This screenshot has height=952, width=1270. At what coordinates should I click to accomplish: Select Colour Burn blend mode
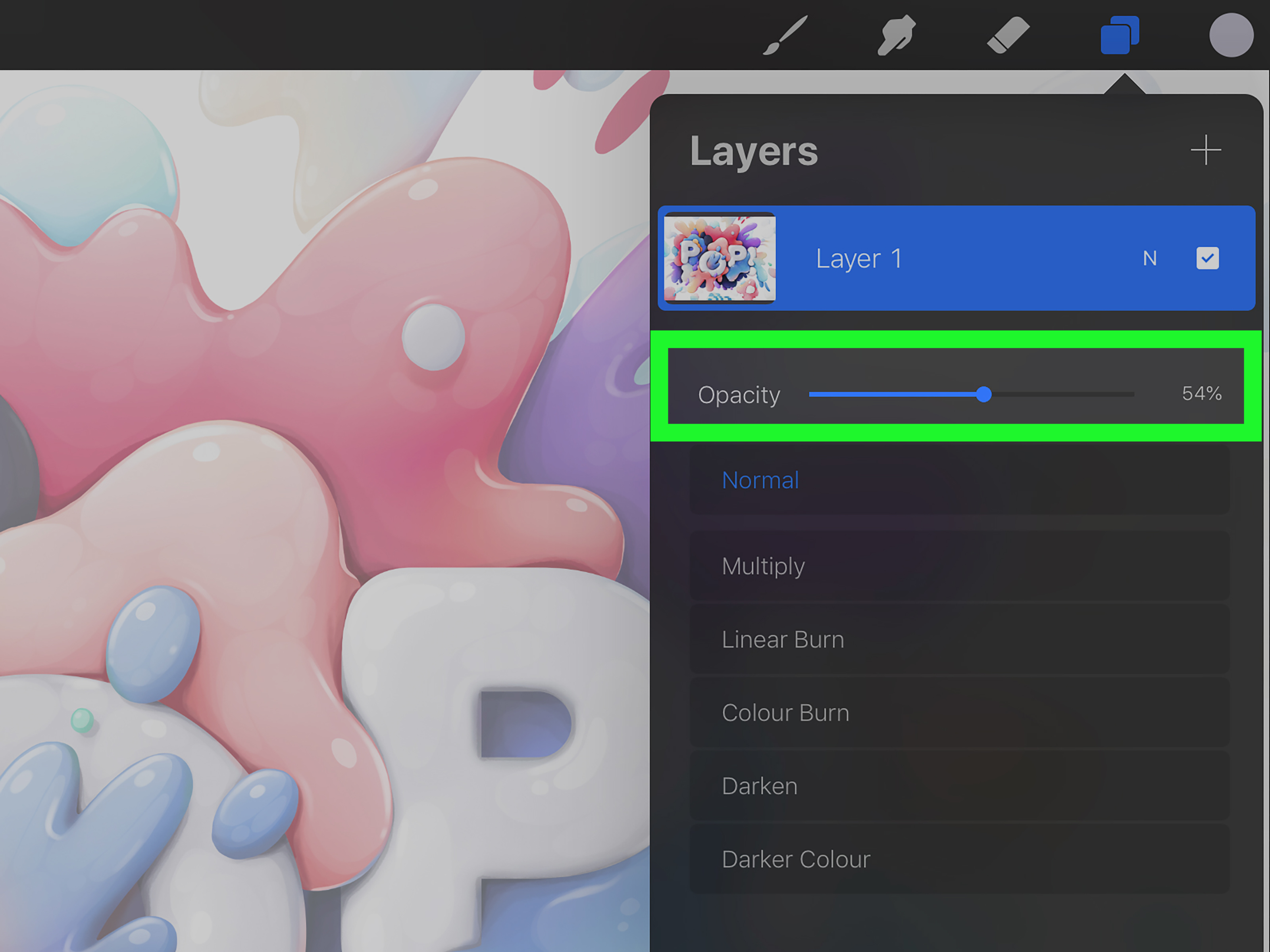tap(785, 712)
